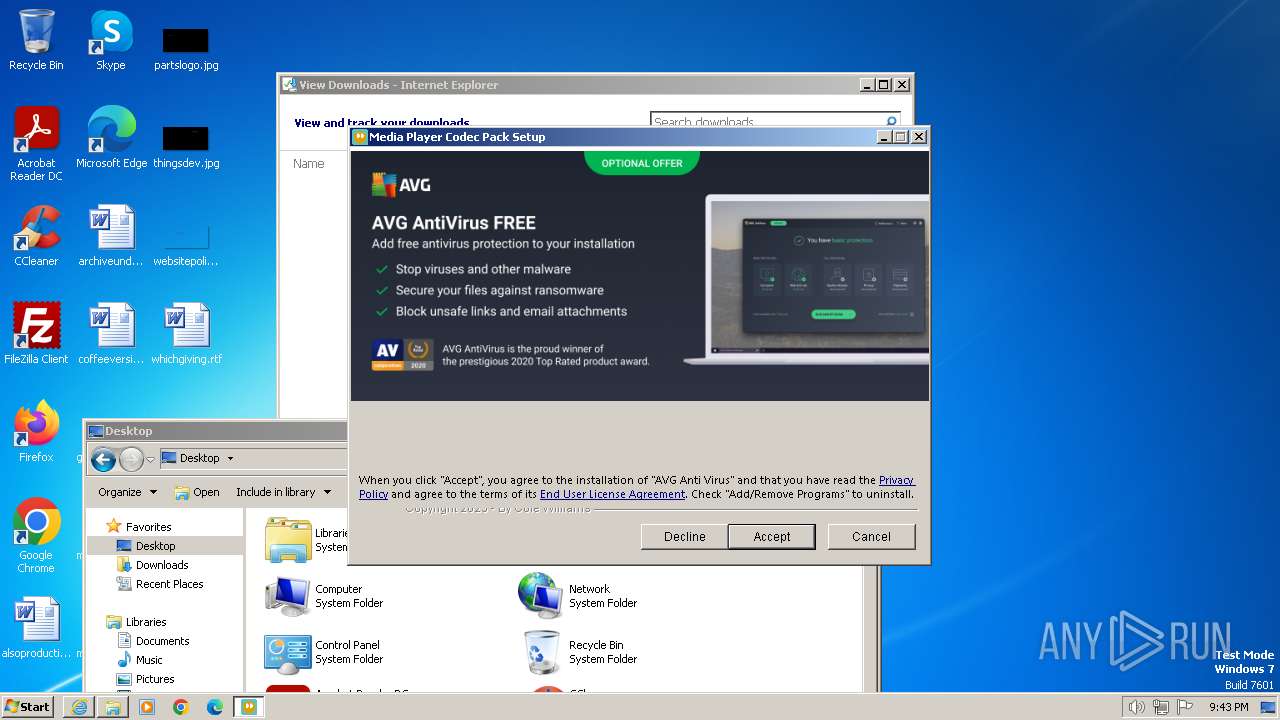Launch Google Chrome desktop shortcut

click(x=36, y=535)
